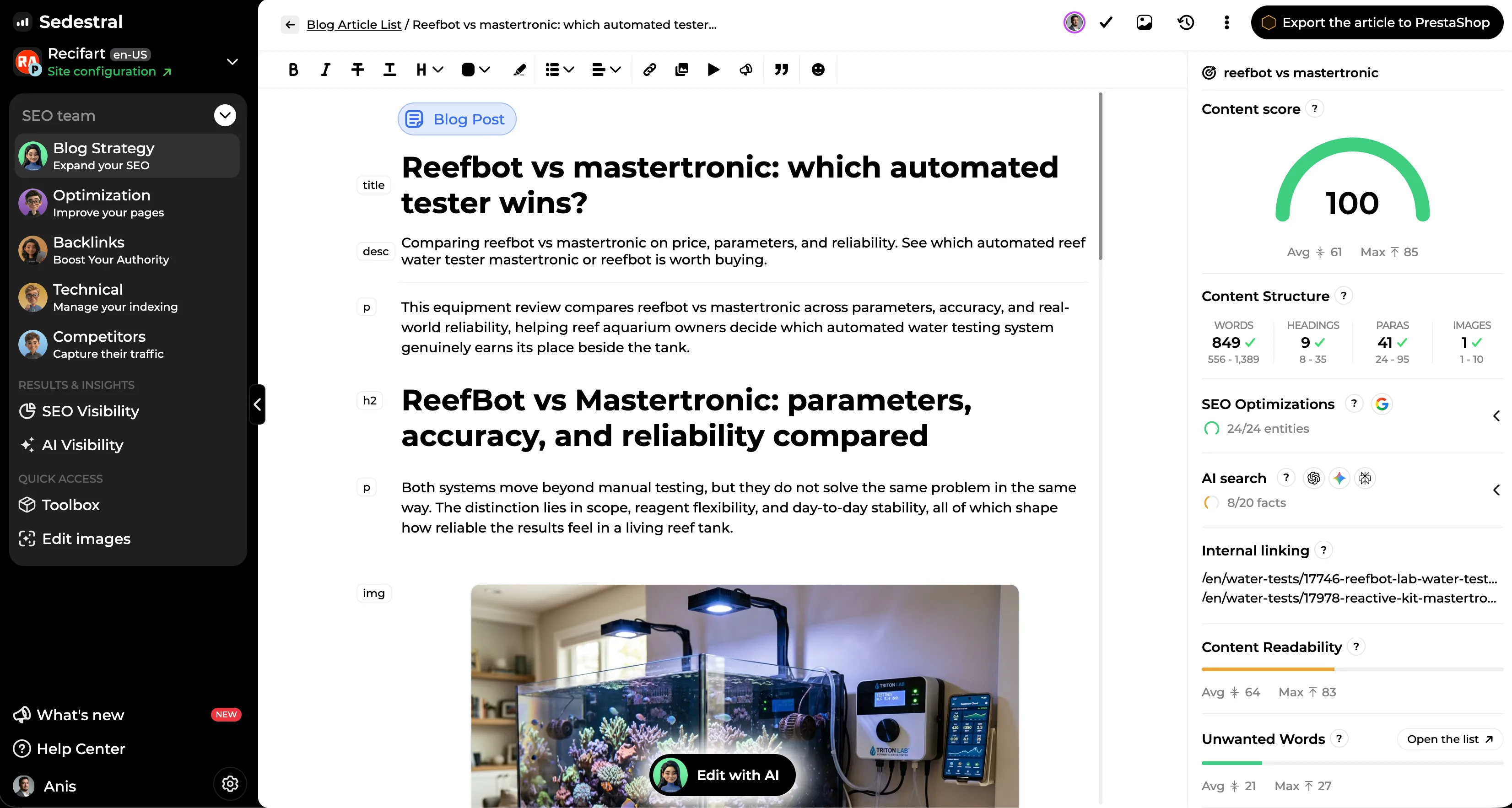Show Internal linking help tooltip

pos(1323,550)
